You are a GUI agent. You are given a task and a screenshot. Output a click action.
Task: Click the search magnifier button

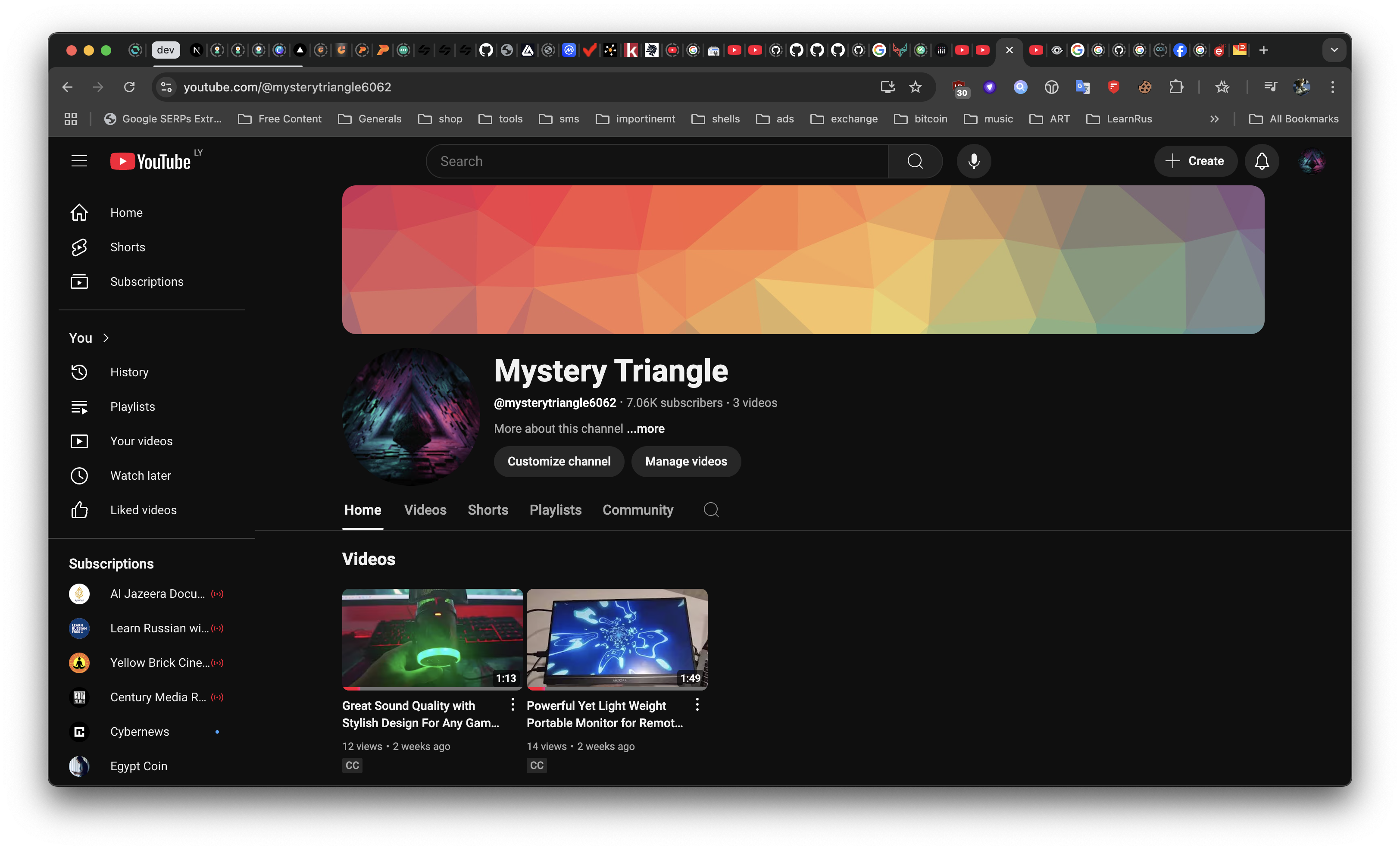click(x=915, y=161)
